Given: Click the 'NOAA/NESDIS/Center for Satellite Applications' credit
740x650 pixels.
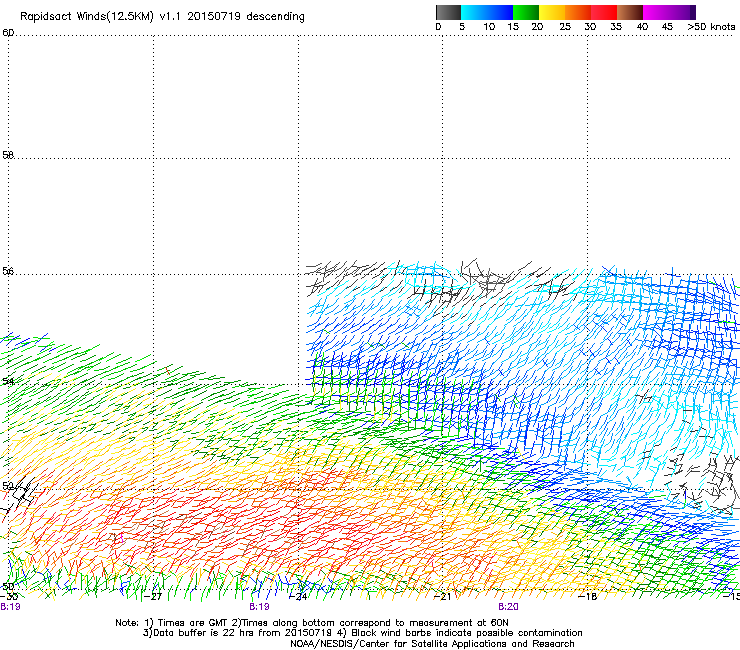Looking at the screenshot, I should [432, 644].
